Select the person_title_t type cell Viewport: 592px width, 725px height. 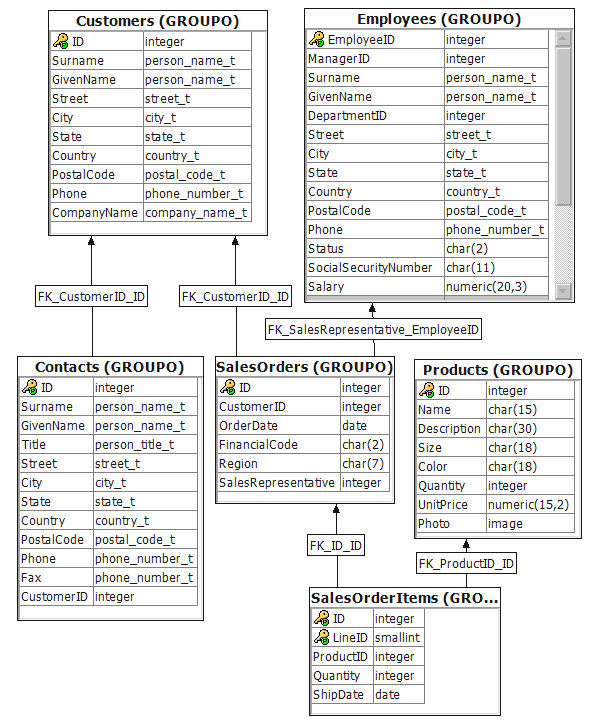tap(145, 444)
